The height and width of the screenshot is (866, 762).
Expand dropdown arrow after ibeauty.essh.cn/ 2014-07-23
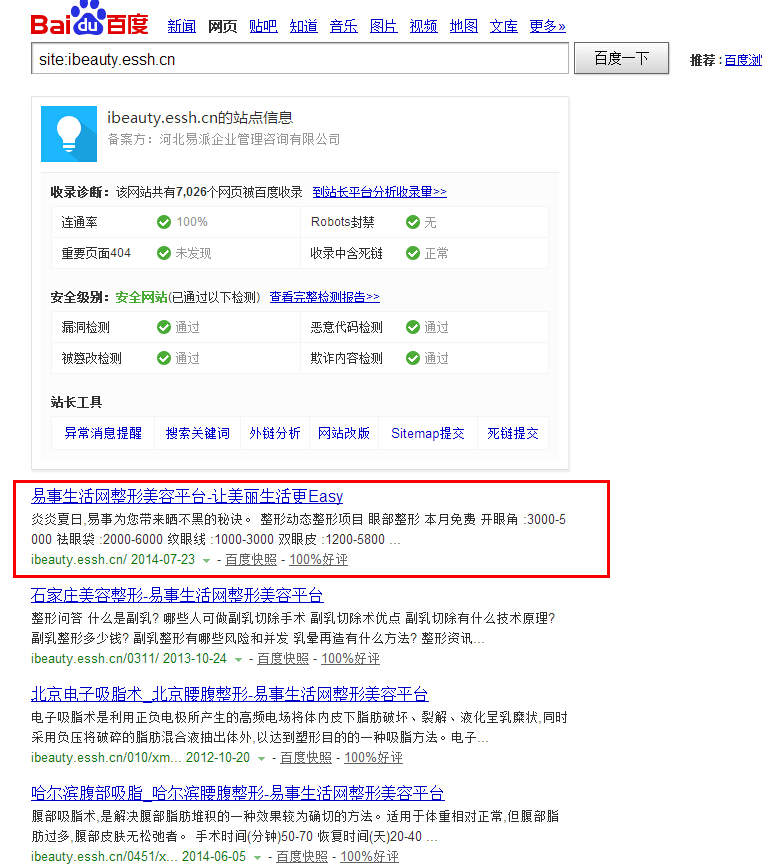pos(207,561)
